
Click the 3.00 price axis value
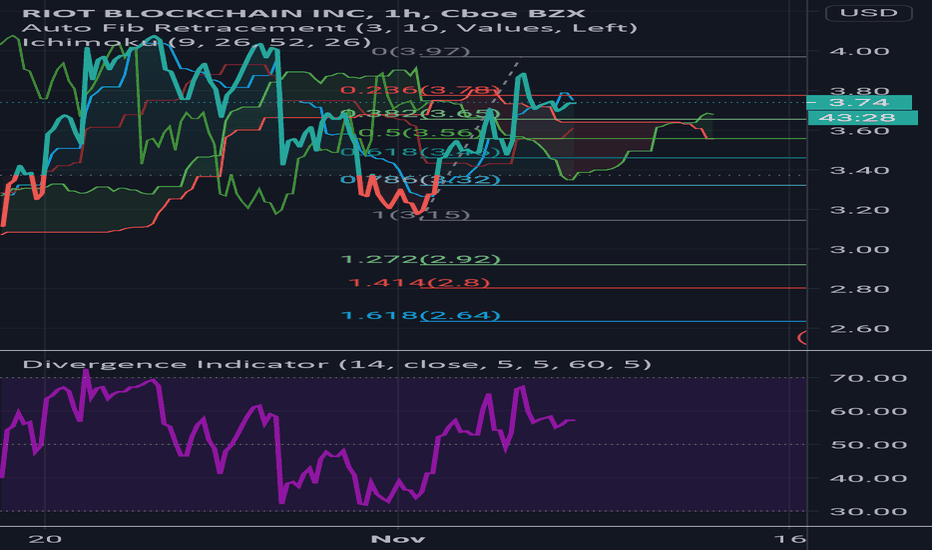tap(859, 250)
